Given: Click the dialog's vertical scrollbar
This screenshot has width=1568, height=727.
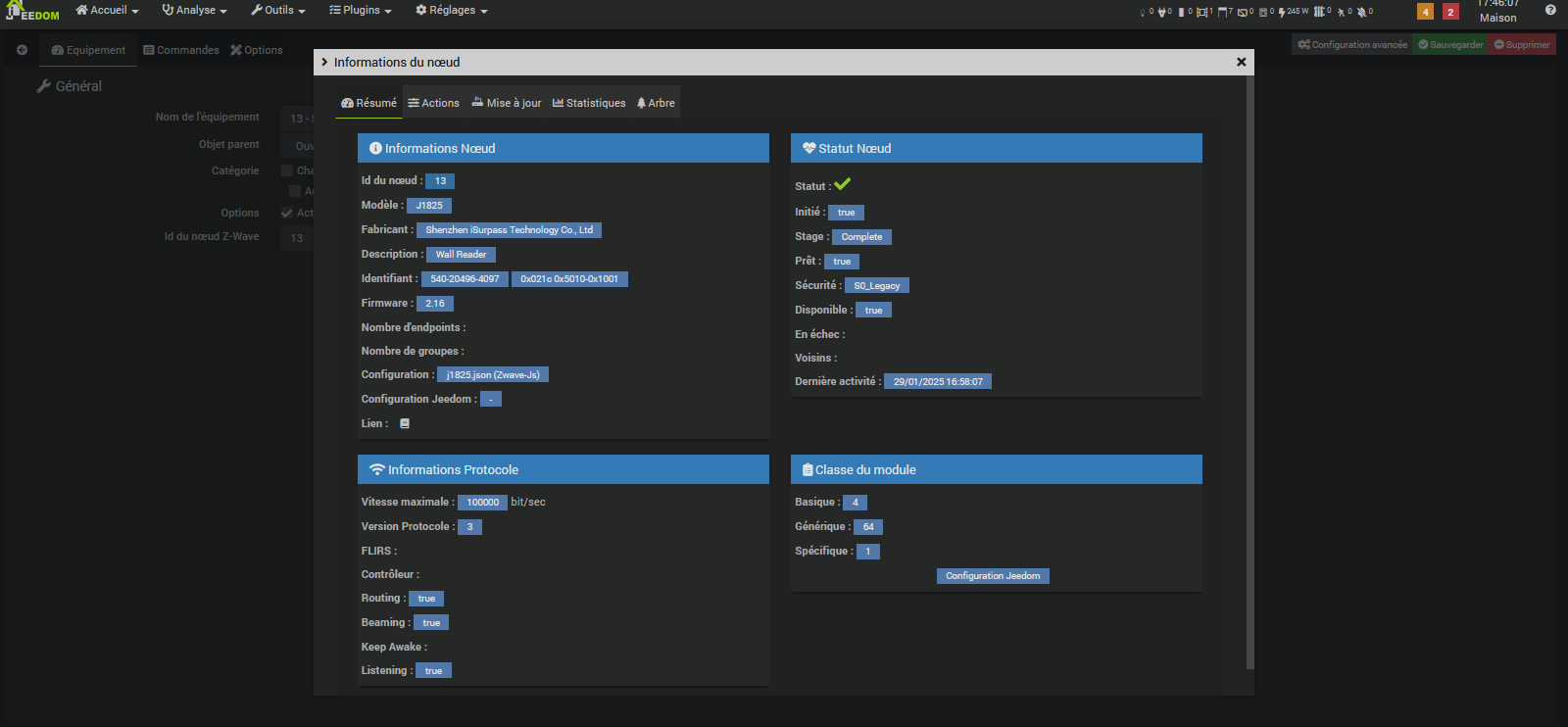Looking at the screenshot, I should coord(1249,372).
